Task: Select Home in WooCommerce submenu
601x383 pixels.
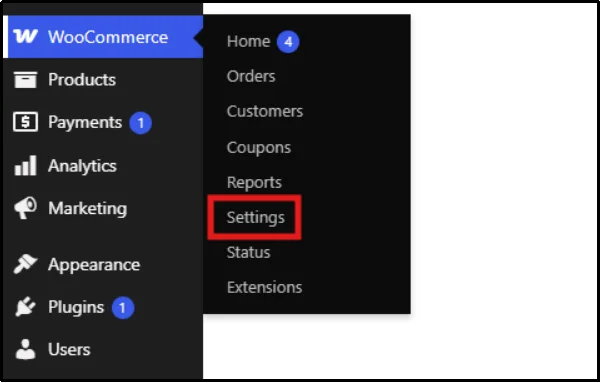Action: point(248,41)
